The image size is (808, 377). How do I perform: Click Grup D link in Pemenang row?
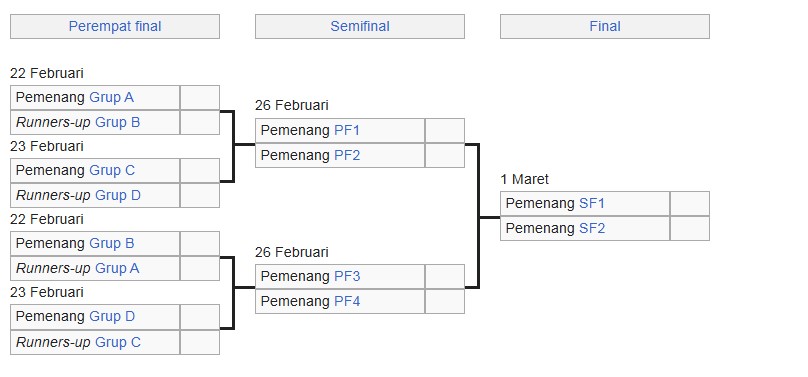[x=112, y=316]
